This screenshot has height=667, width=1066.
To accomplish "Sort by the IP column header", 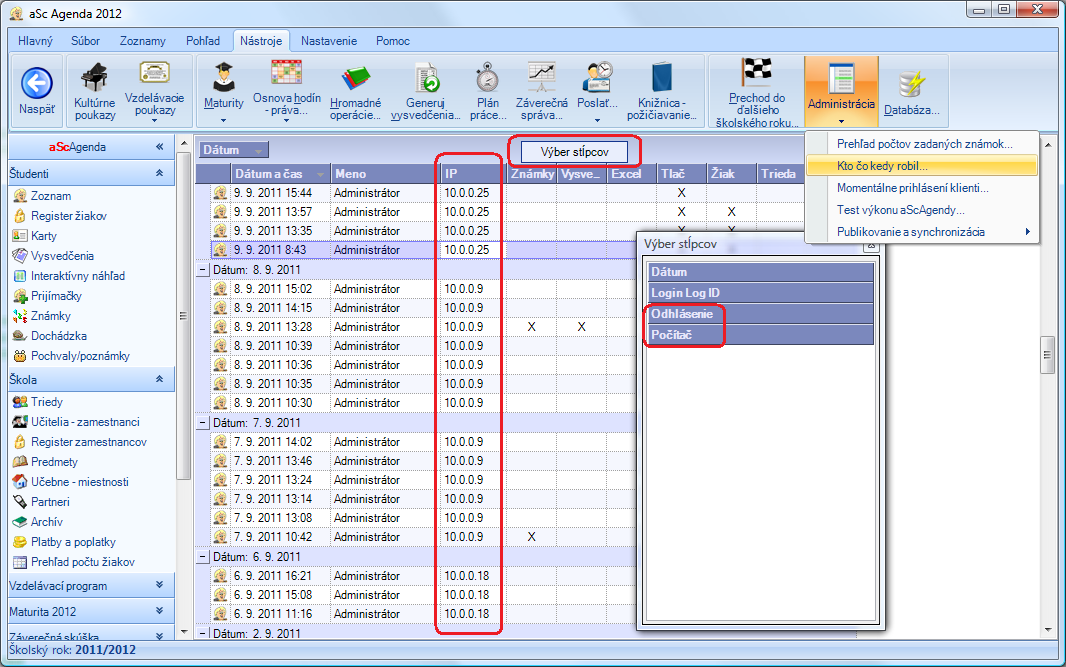I will [x=472, y=174].
